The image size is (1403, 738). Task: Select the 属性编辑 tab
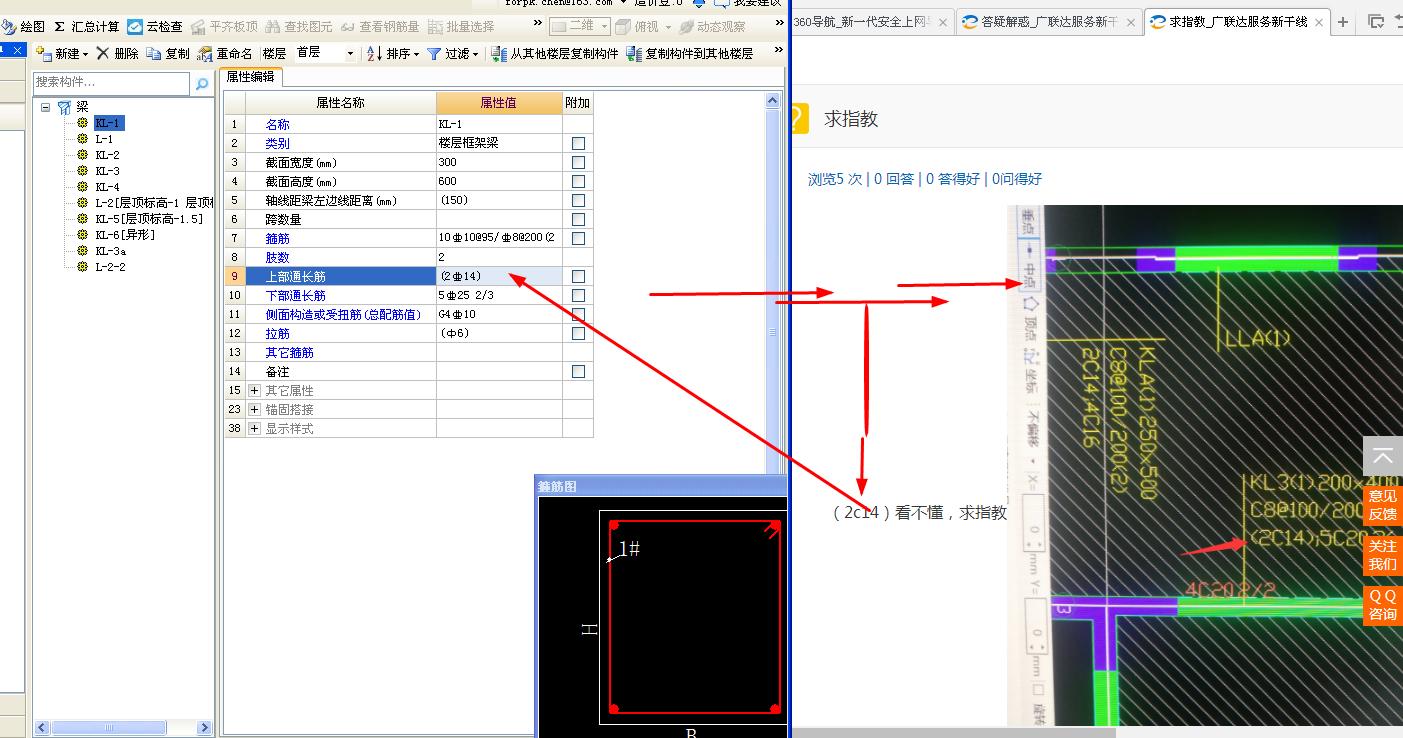click(250, 76)
